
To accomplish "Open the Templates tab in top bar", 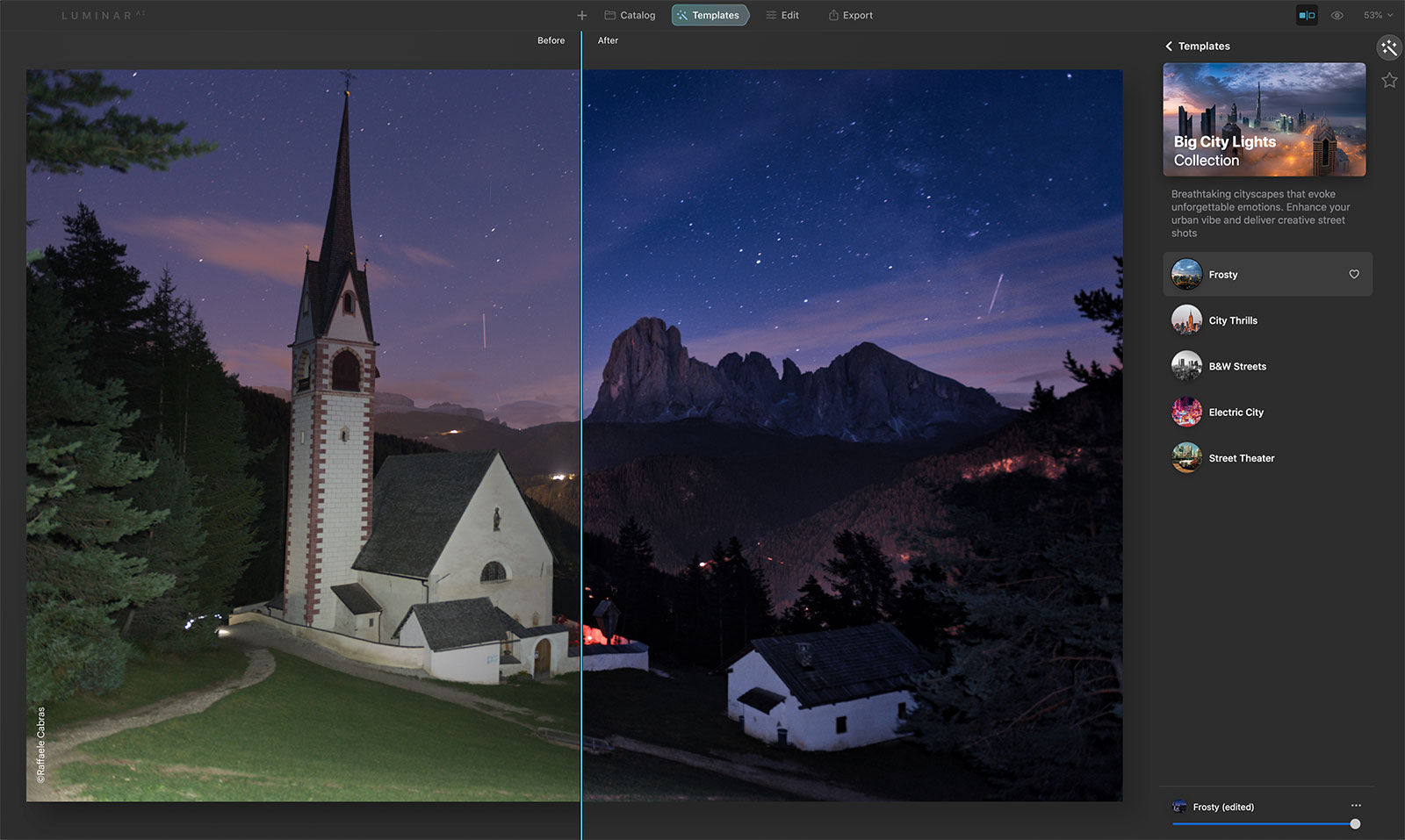I will [710, 16].
